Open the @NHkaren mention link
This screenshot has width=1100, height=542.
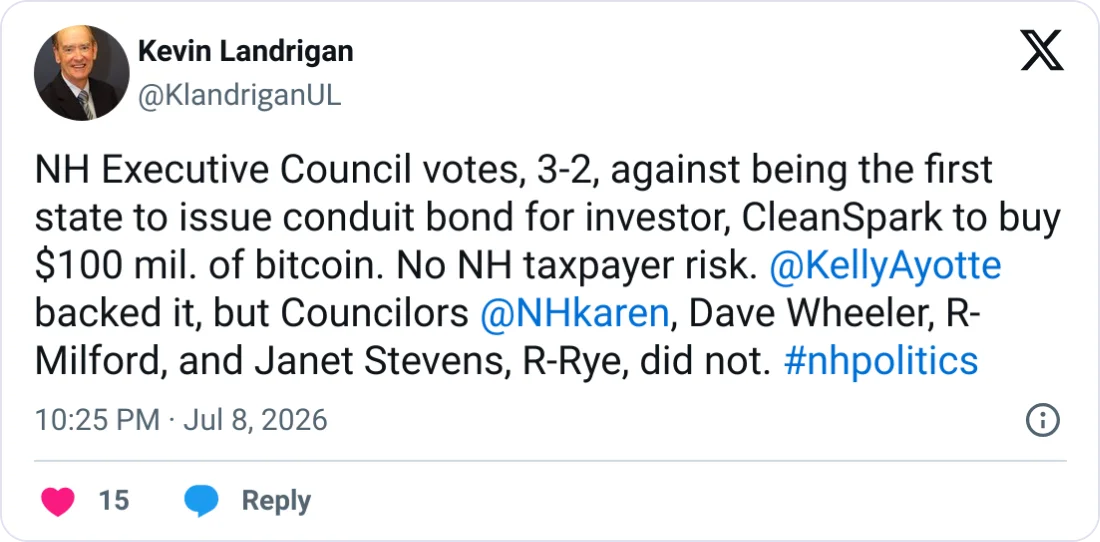[575, 313]
